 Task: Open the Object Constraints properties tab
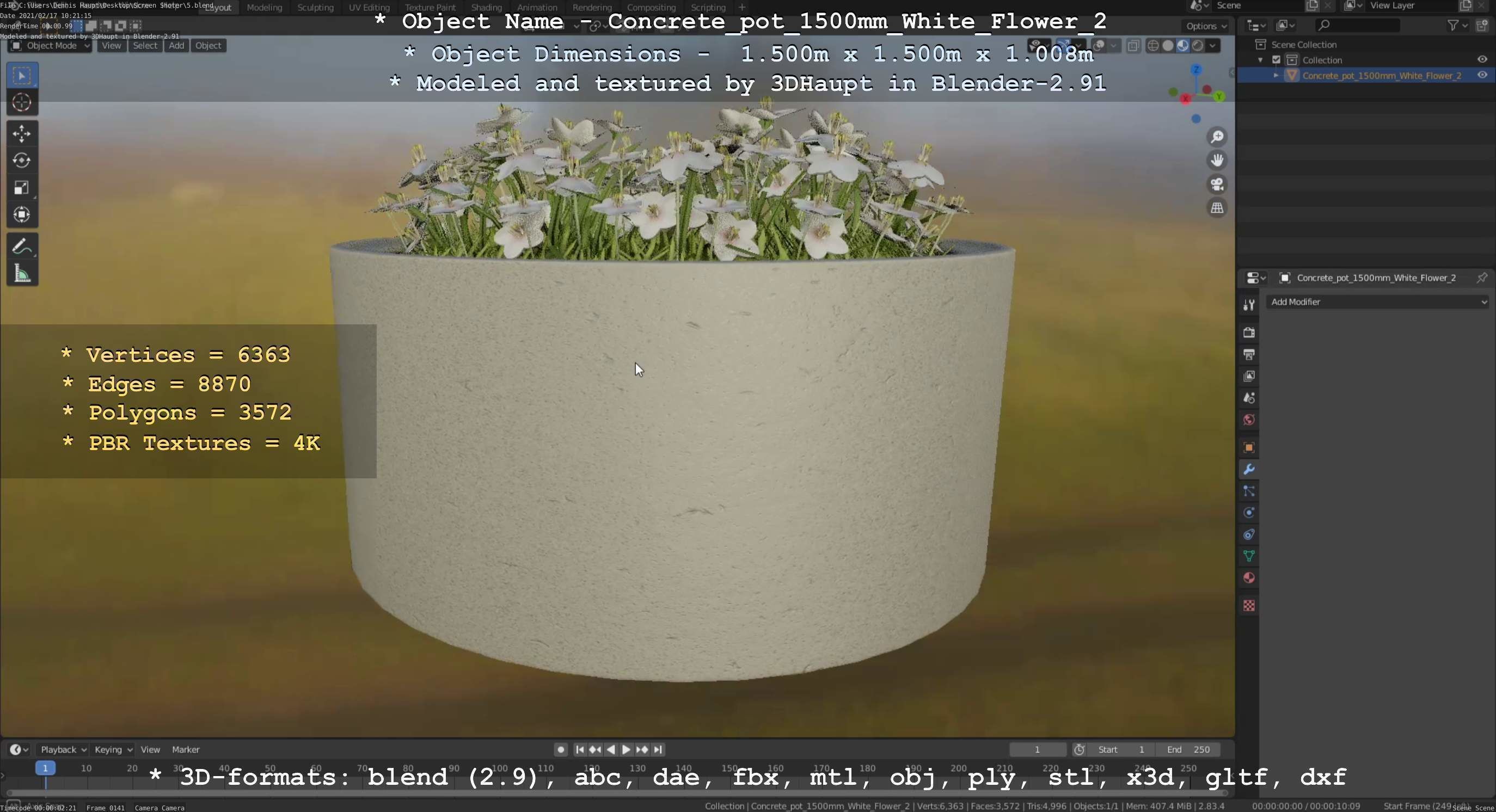1249,534
